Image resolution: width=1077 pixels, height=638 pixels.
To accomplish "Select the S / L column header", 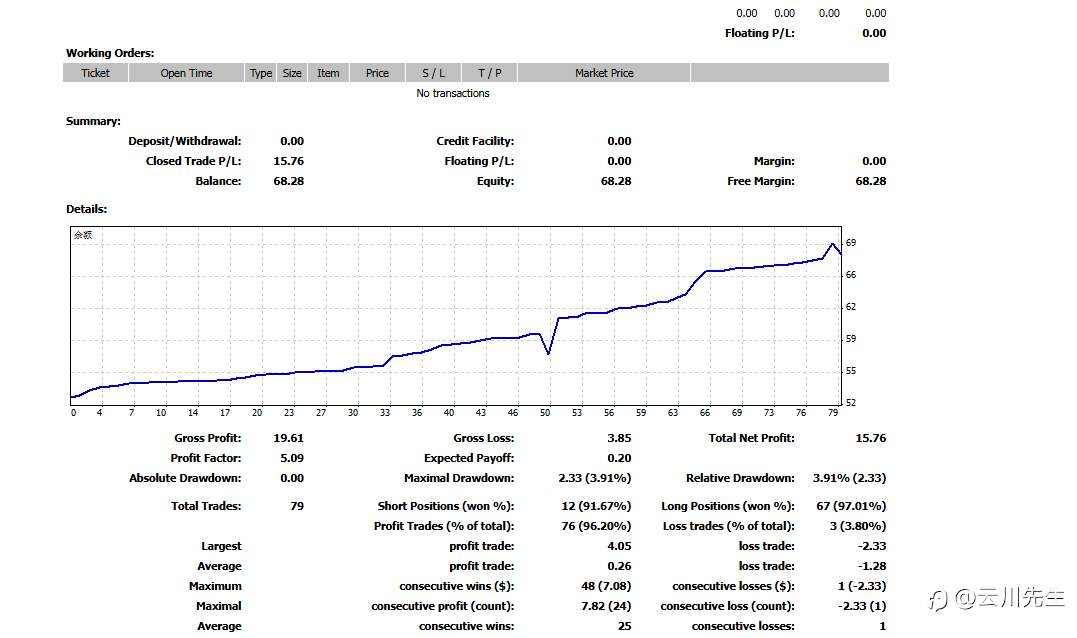I will [x=433, y=73].
